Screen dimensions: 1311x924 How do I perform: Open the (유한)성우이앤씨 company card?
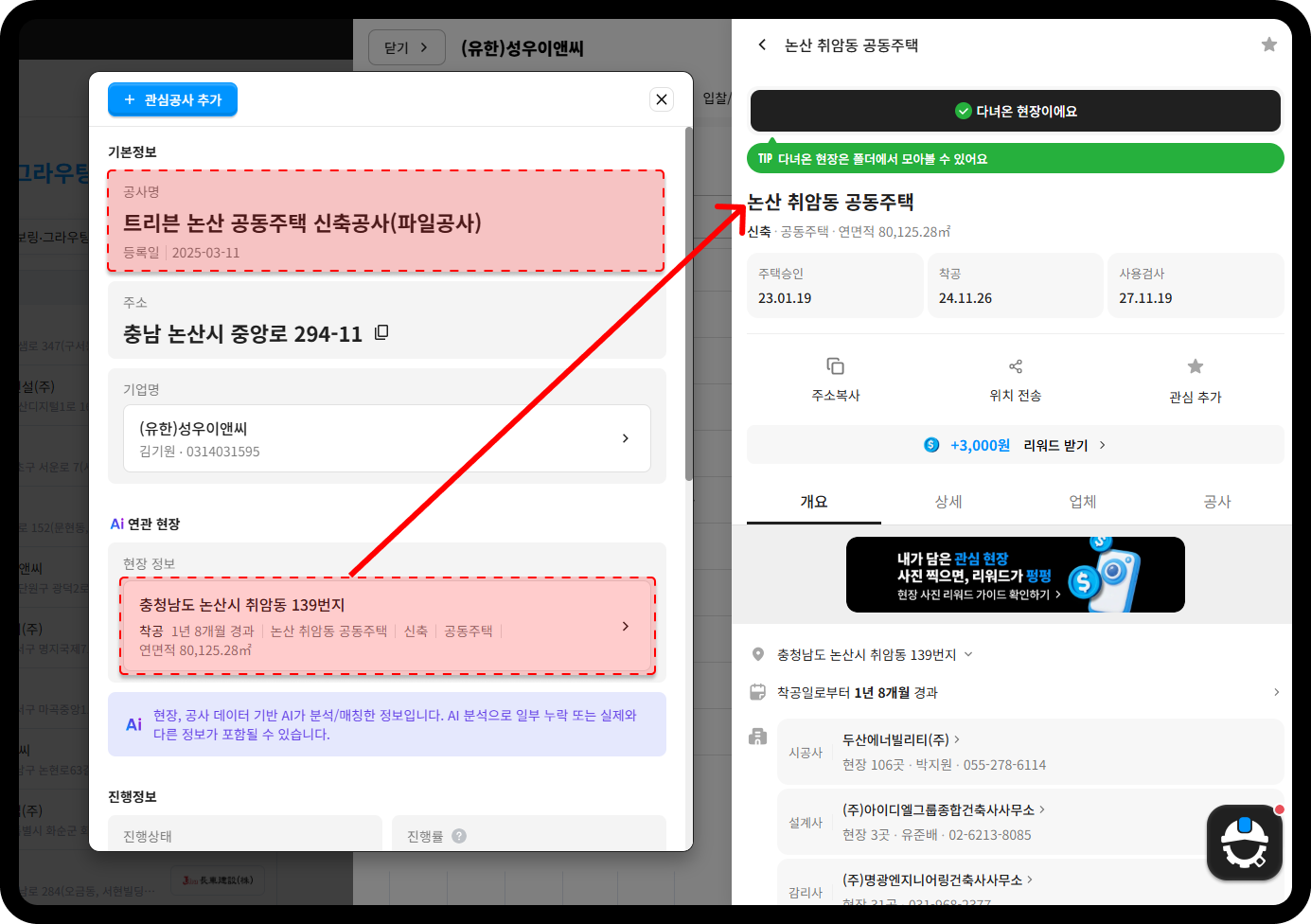(x=387, y=438)
